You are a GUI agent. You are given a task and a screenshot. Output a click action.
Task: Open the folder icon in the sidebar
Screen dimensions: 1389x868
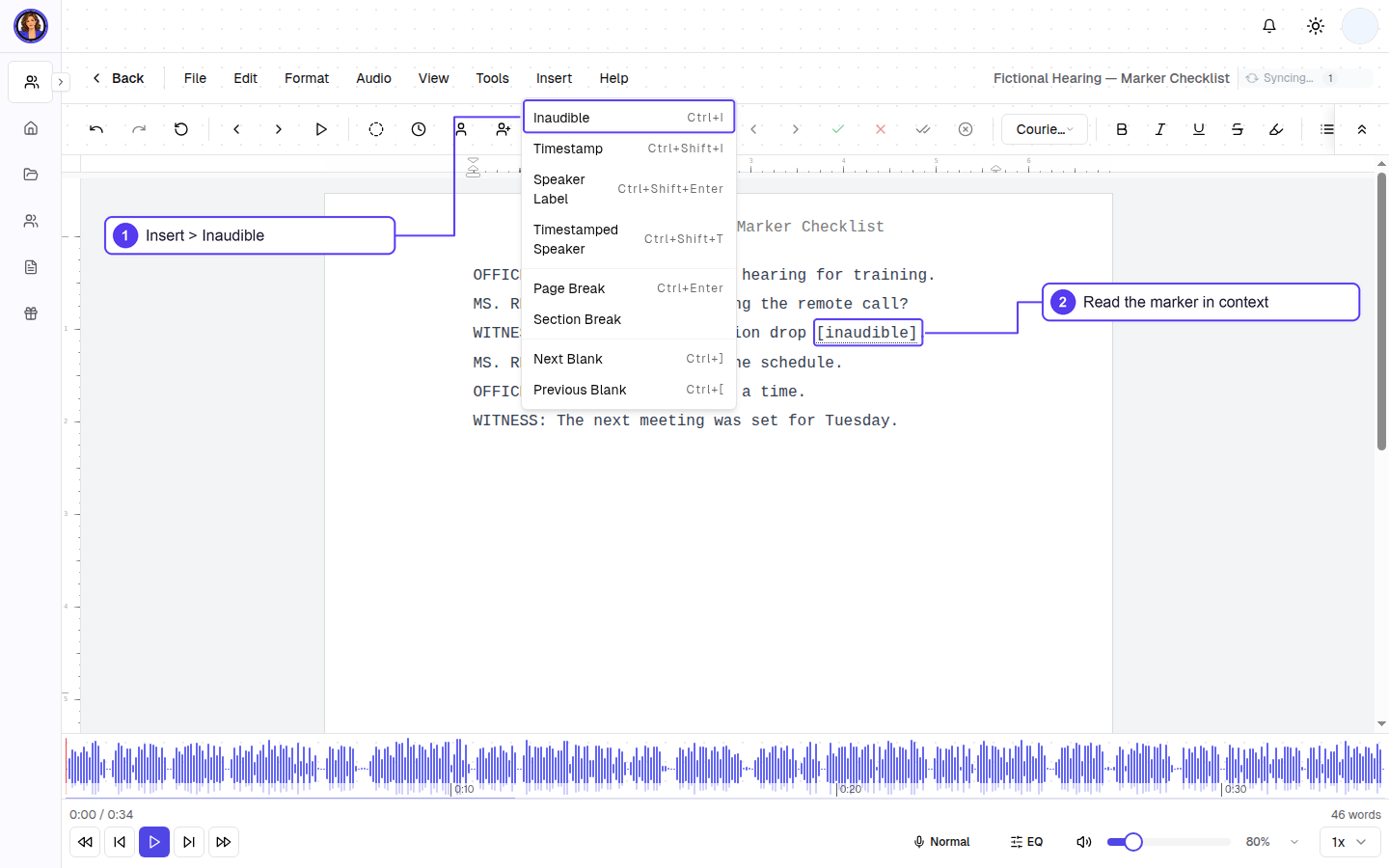pyautogui.click(x=31, y=175)
